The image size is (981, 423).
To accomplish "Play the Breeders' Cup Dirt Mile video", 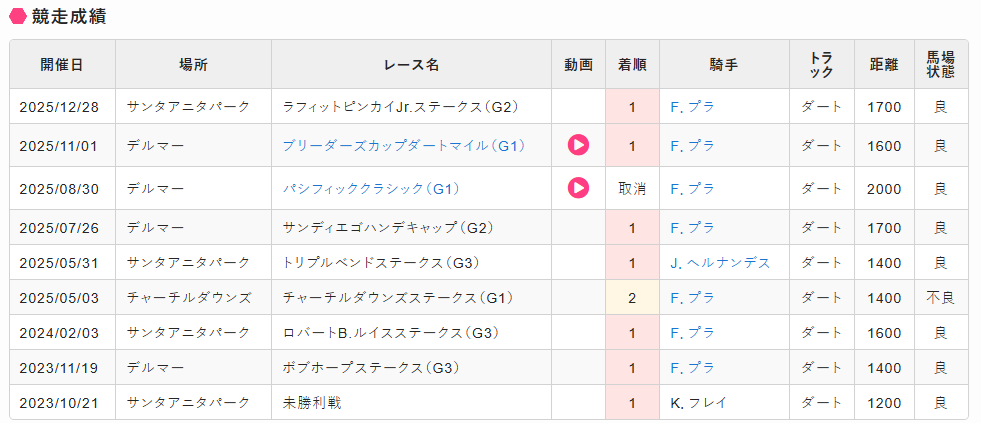I will coord(578,145).
